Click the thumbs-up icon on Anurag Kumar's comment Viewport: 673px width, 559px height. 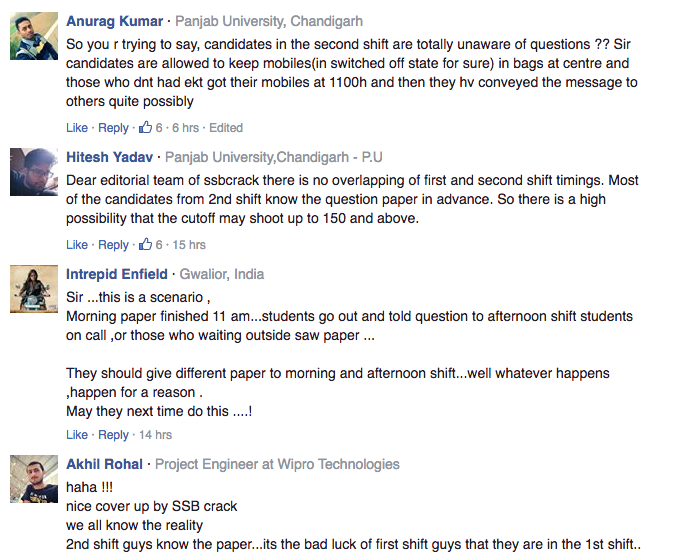[x=145, y=127]
